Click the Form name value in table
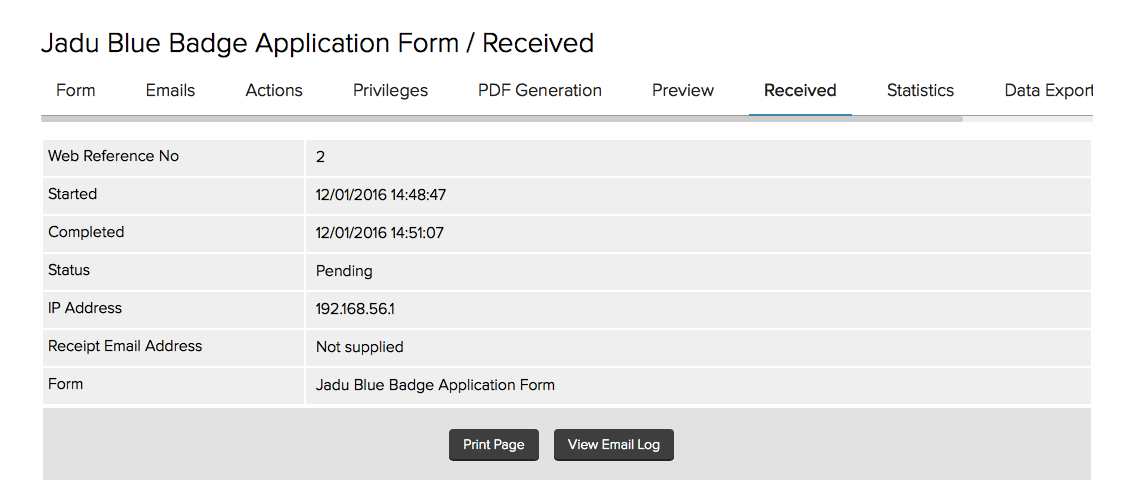The height and width of the screenshot is (502, 1132). (x=435, y=385)
